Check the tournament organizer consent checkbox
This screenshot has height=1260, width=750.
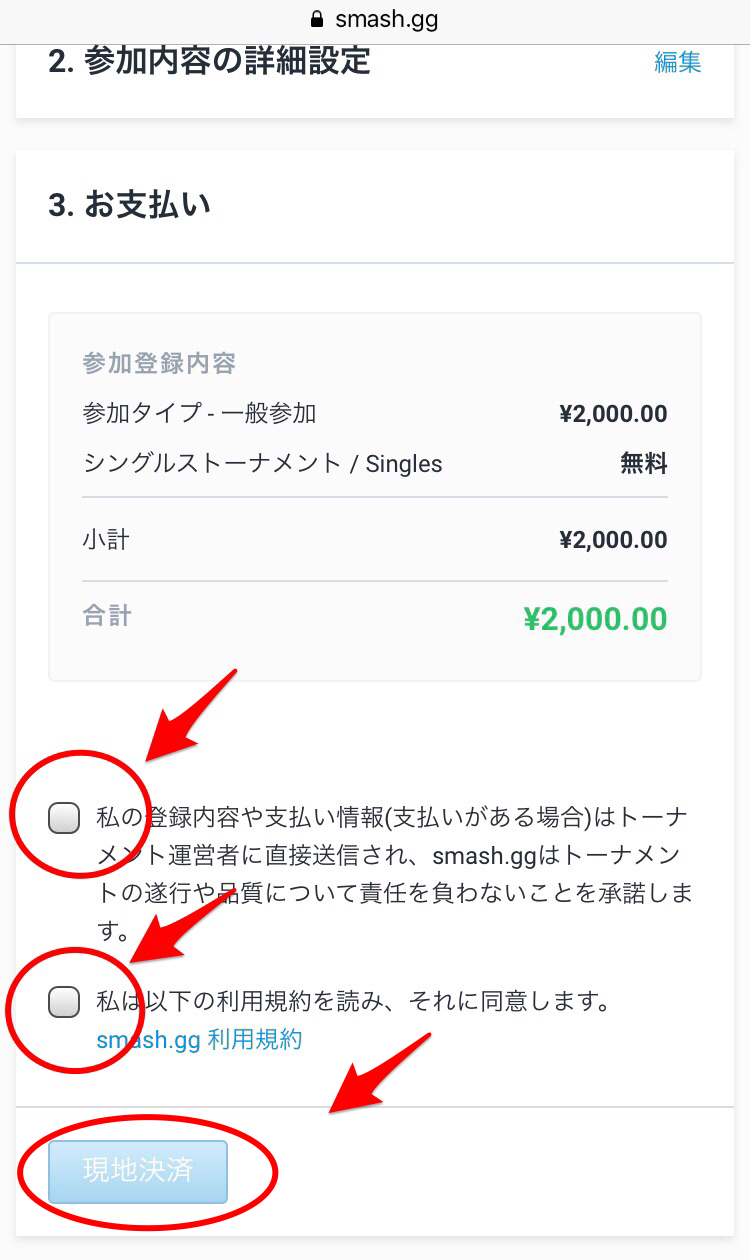[64, 818]
